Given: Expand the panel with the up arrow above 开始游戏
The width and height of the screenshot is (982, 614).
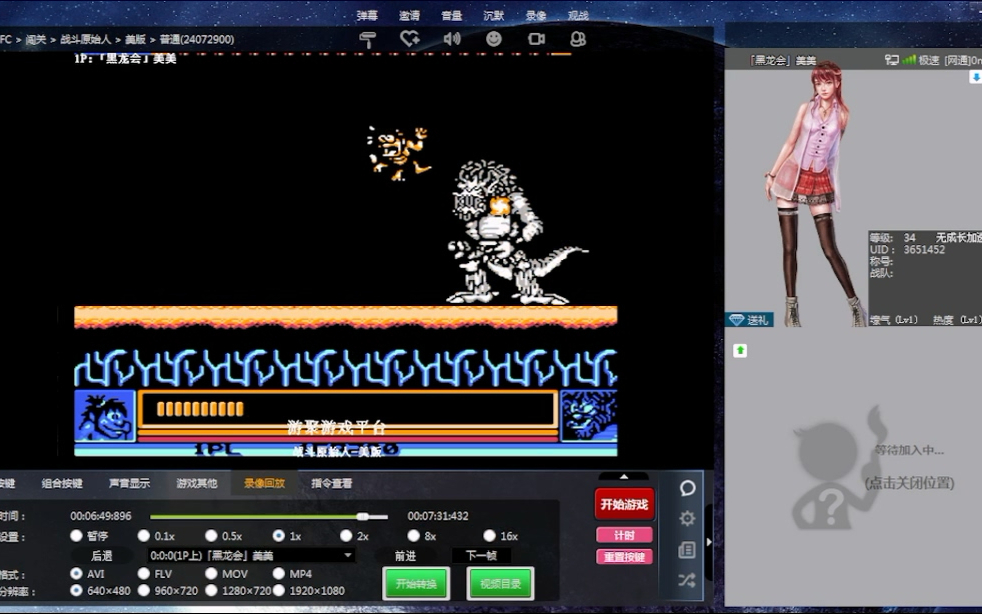Looking at the screenshot, I should coord(624,477).
